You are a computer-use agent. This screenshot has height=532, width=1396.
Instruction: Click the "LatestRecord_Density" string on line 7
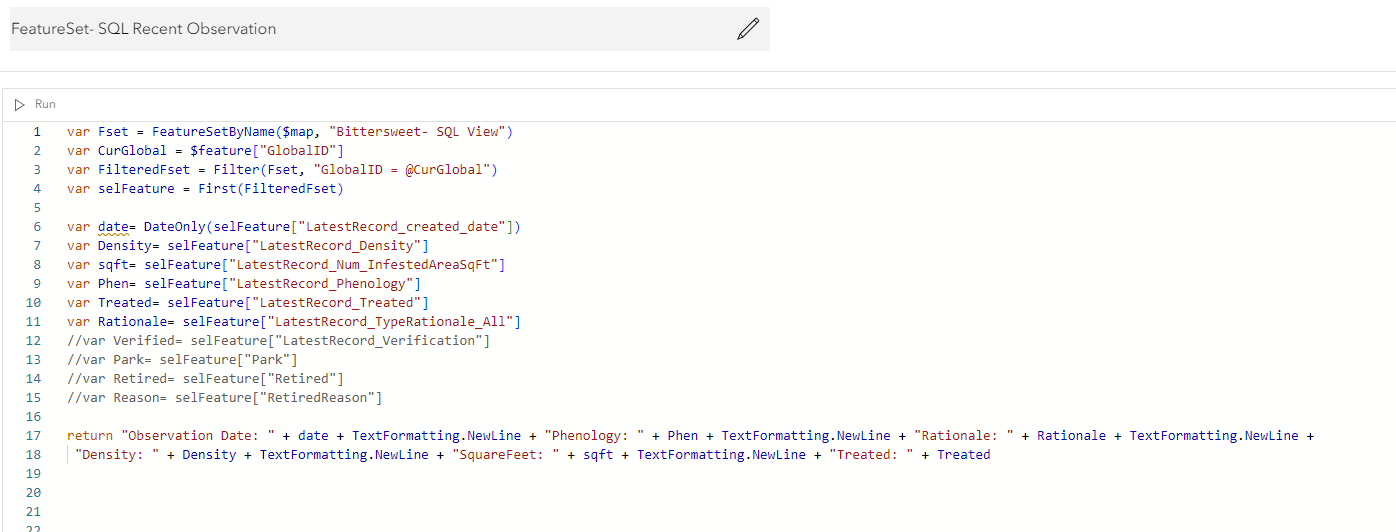328,246
